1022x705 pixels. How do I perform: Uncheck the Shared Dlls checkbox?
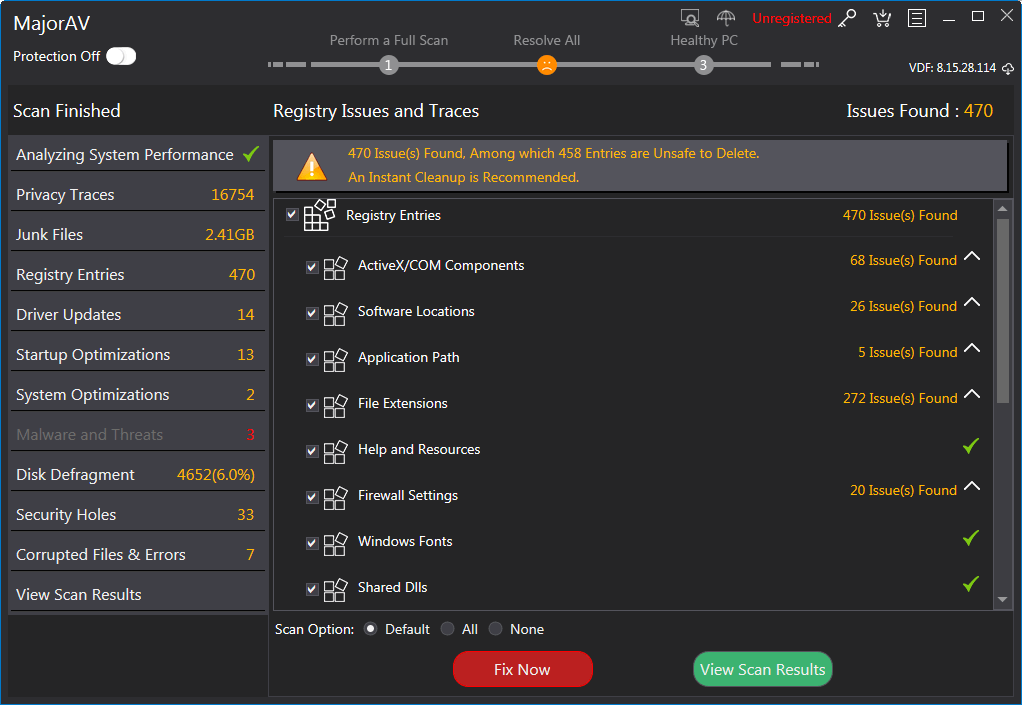tap(312, 590)
